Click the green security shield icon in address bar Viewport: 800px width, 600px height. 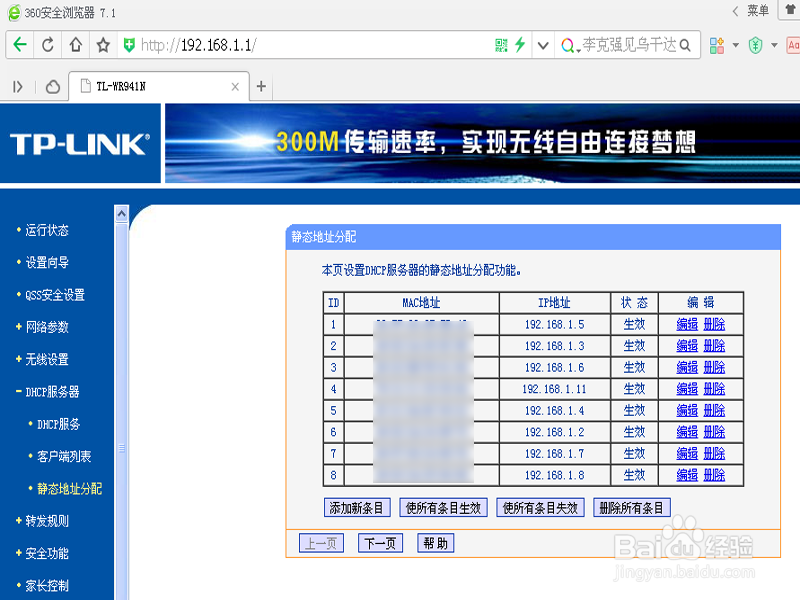[x=129, y=45]
